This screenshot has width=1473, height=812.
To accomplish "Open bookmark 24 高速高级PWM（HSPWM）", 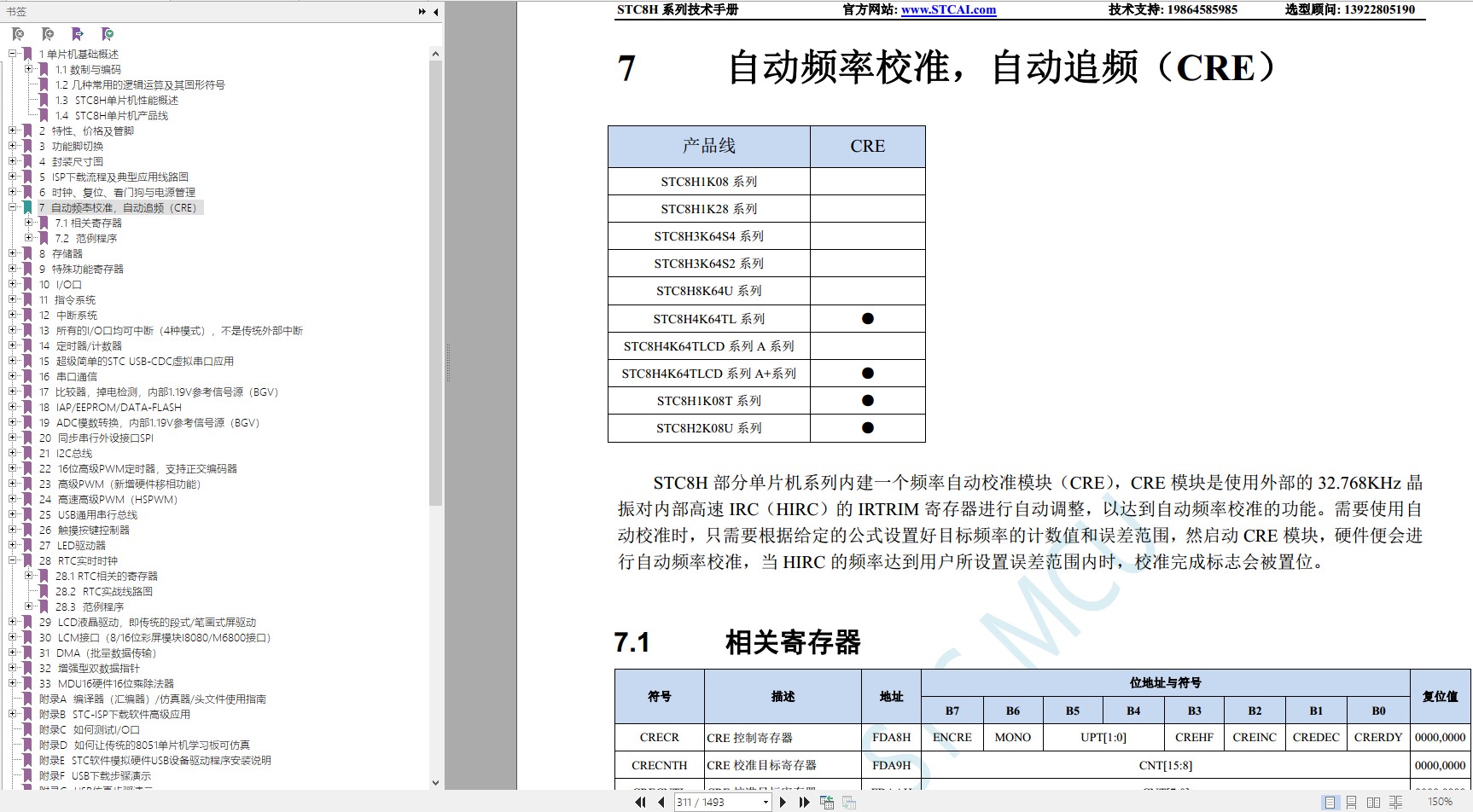I will (x=108, y=499).
